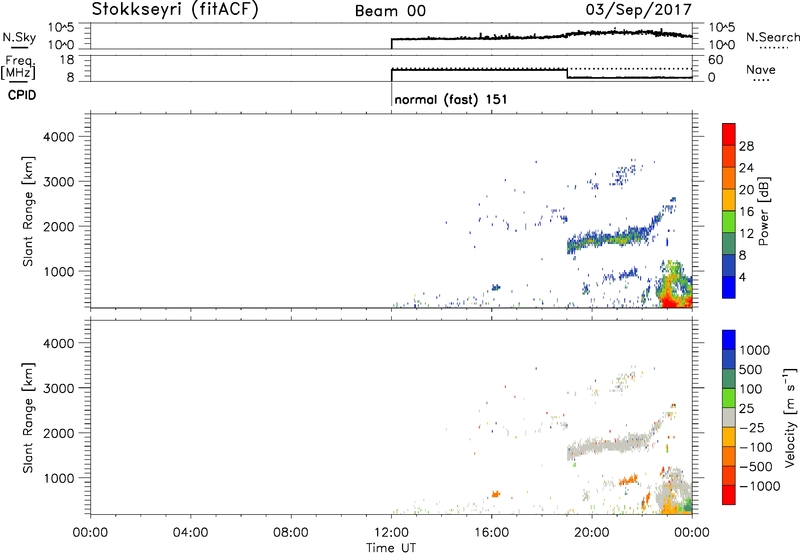Click the "Velocity [m s⁻¹]" colorbar label
Screen dimensions: 800x554
[790, 417]
